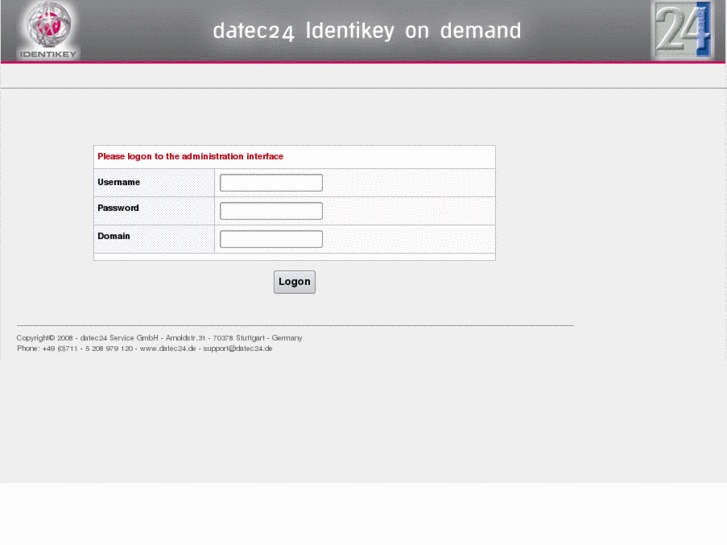
Task: Click the datec24 logo in header
Action: 683,30
